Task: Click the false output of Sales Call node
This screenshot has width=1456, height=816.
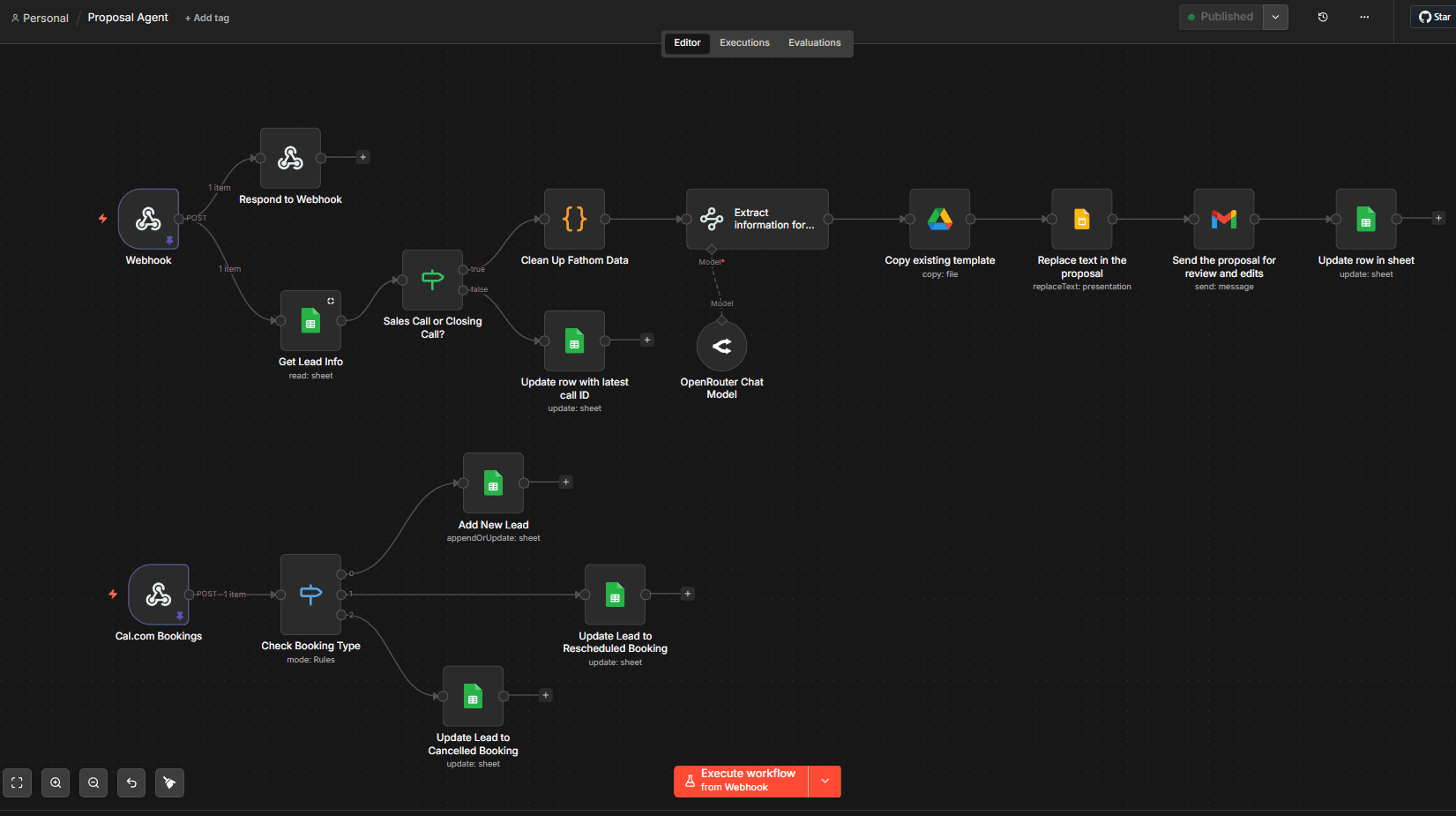Action: pos(463,289)
